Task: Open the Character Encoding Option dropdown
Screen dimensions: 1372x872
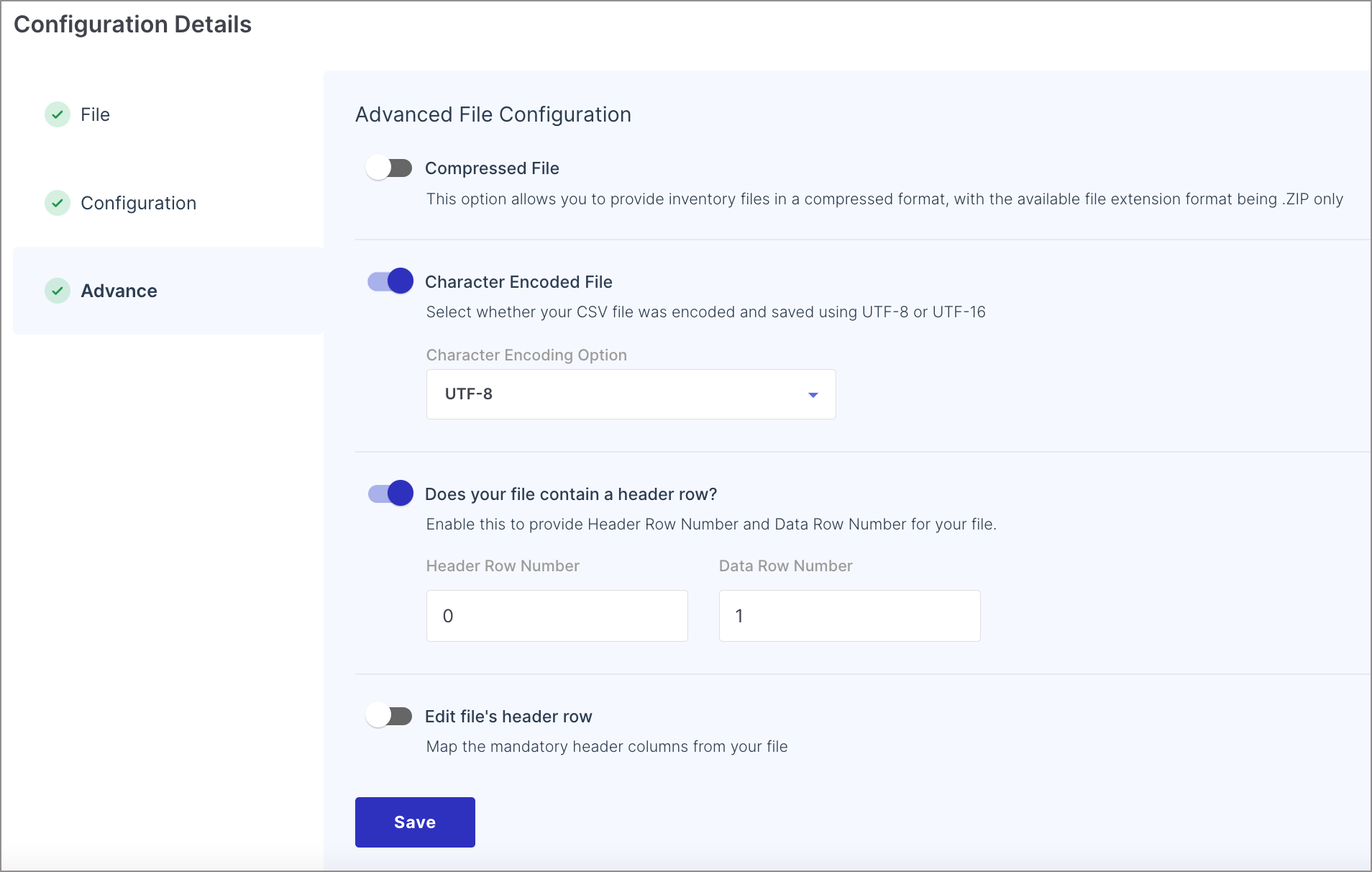Action: (631, 394)
